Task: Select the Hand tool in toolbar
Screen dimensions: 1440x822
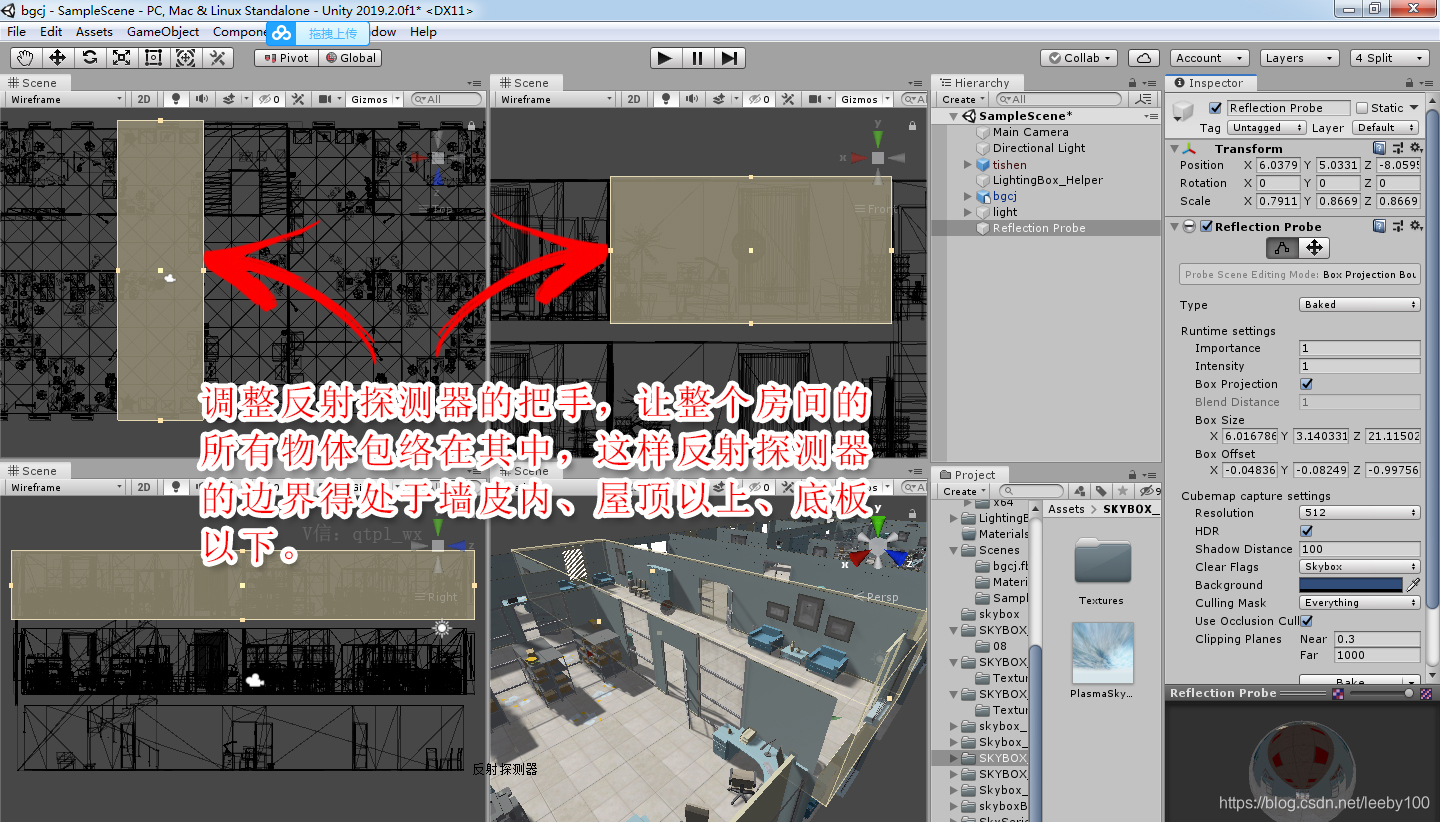Action: click(x=26, y=58)
